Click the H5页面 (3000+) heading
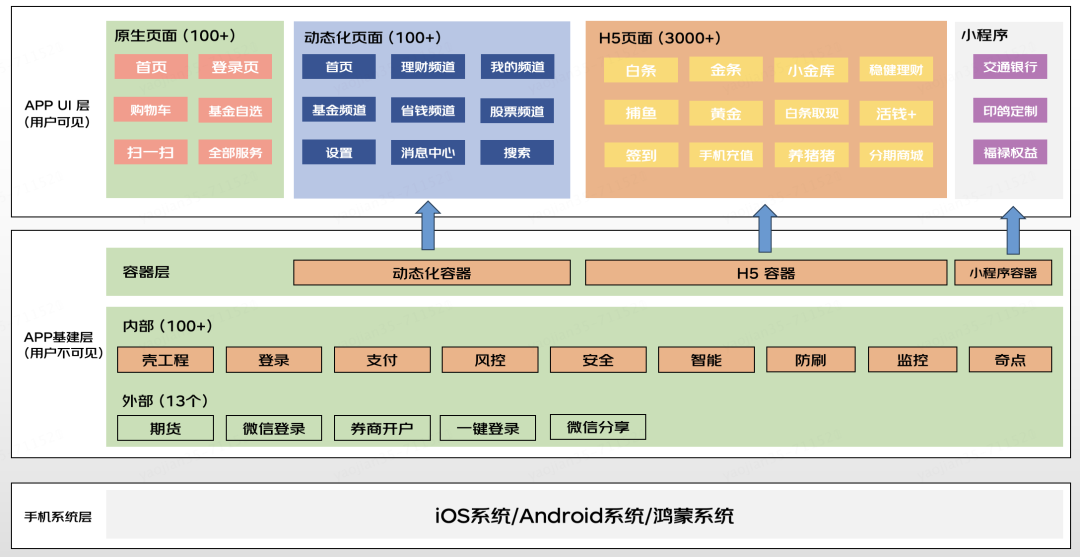 point(660,38)
